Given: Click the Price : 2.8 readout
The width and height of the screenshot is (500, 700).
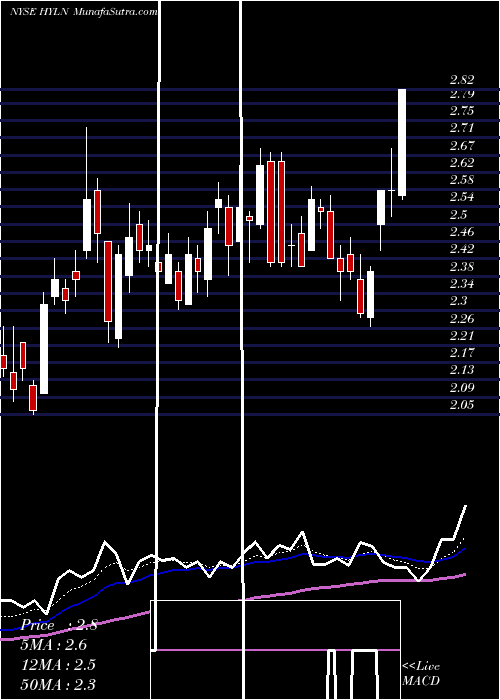Looking at the screenshot, I should point(59,625).
